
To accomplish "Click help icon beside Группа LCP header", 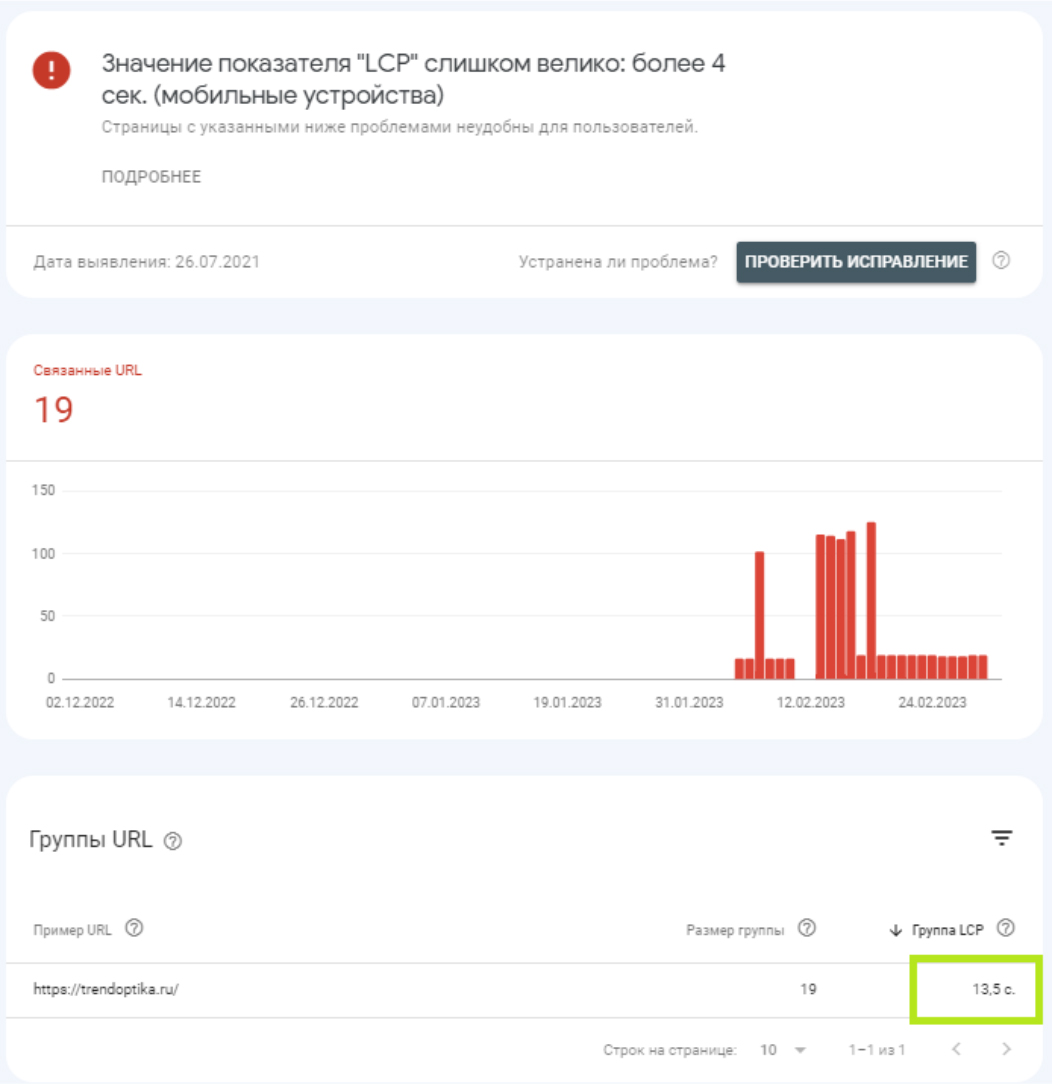I will [x=1006, y=928].
